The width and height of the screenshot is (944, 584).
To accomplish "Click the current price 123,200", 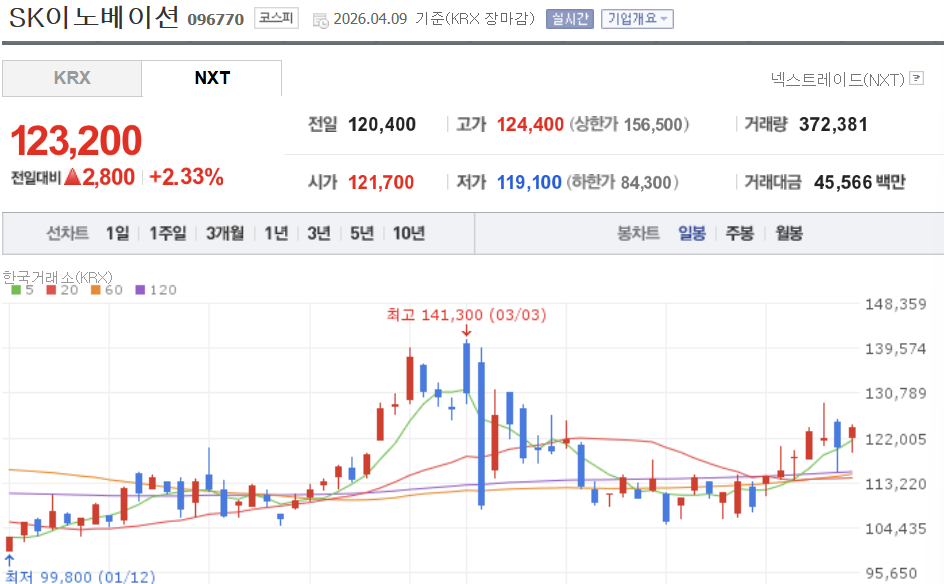I will click(76, 140).
